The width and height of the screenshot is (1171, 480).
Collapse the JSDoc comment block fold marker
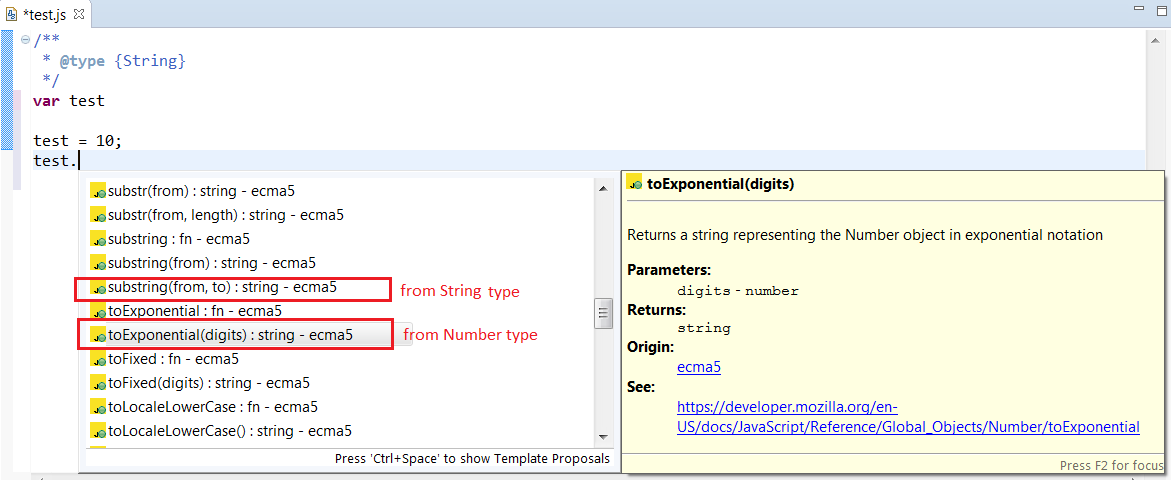(x=25, y=39)
